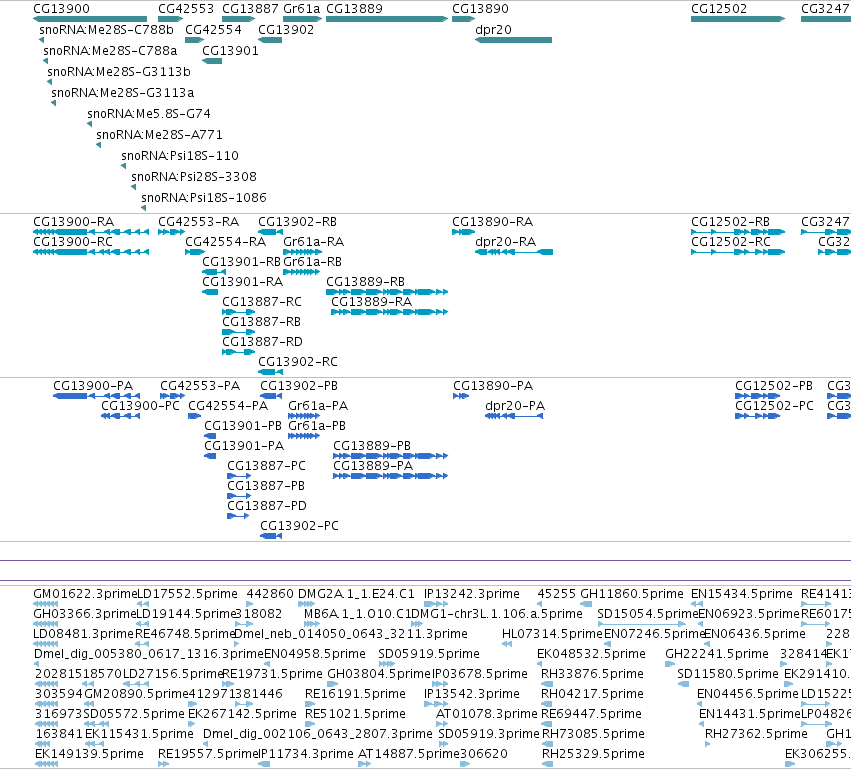Select the CG12502-PB protein label
The width and height of the screenshot is (851, 769).
click(x=774, y=386)
